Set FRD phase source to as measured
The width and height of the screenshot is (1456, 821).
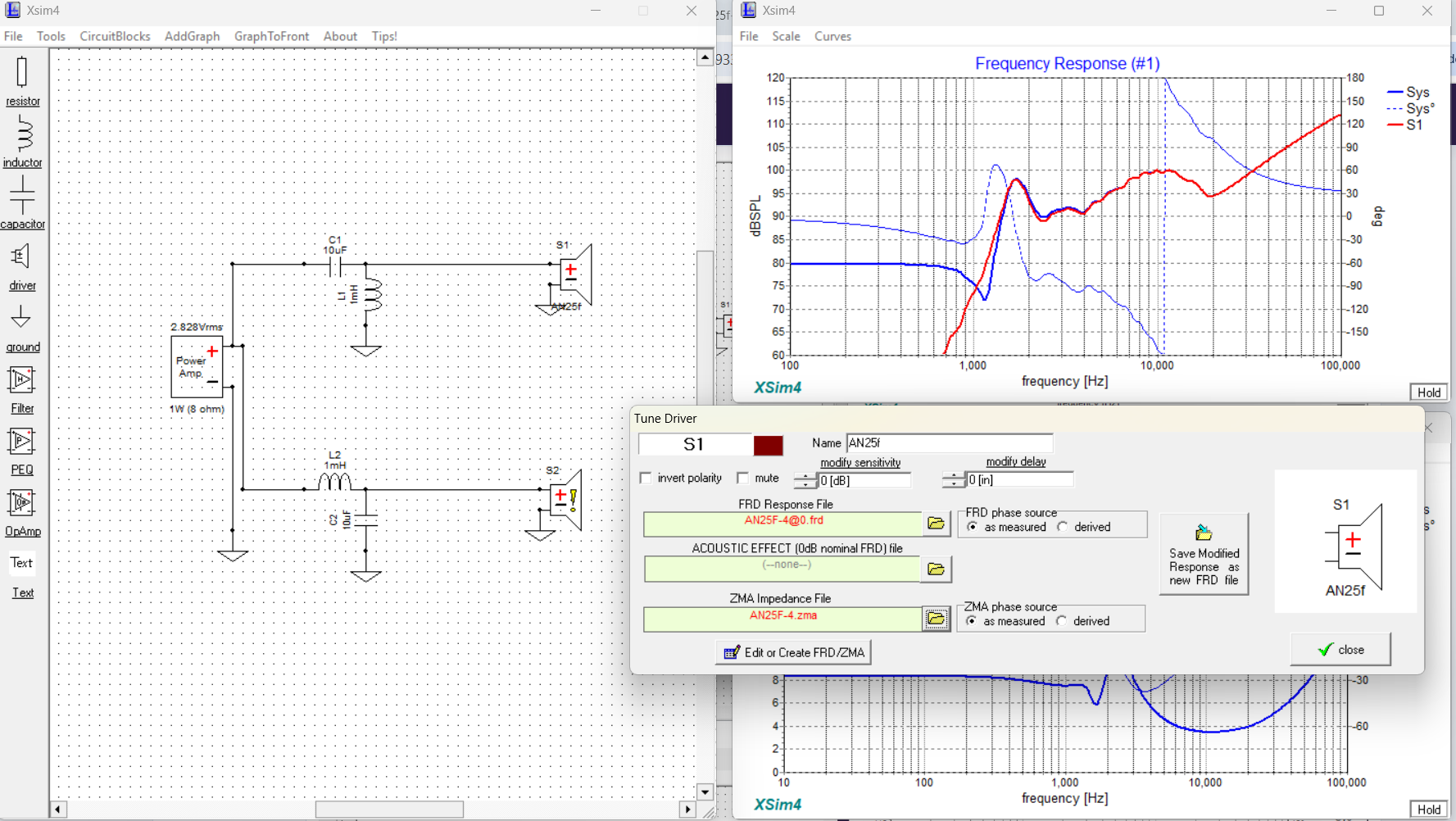coord(973,527)
